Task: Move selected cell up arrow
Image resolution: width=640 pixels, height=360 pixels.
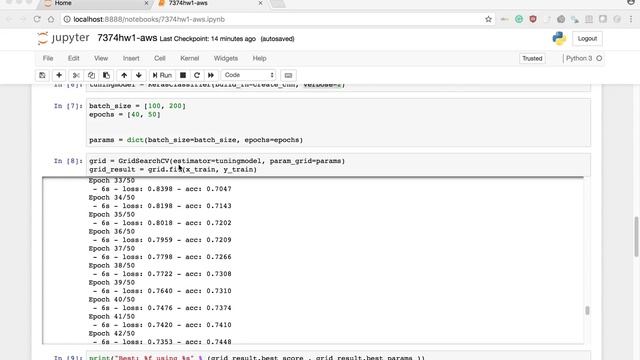Action: (x=124, y=76)
